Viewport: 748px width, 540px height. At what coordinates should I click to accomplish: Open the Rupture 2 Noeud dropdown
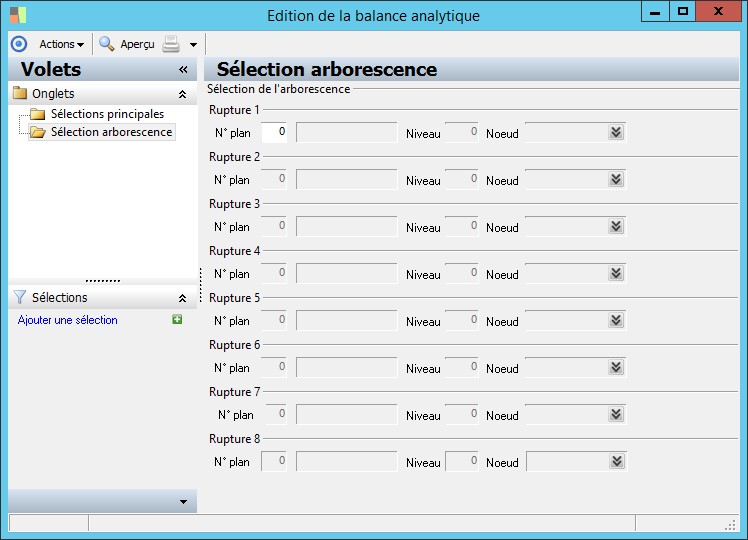616,179
